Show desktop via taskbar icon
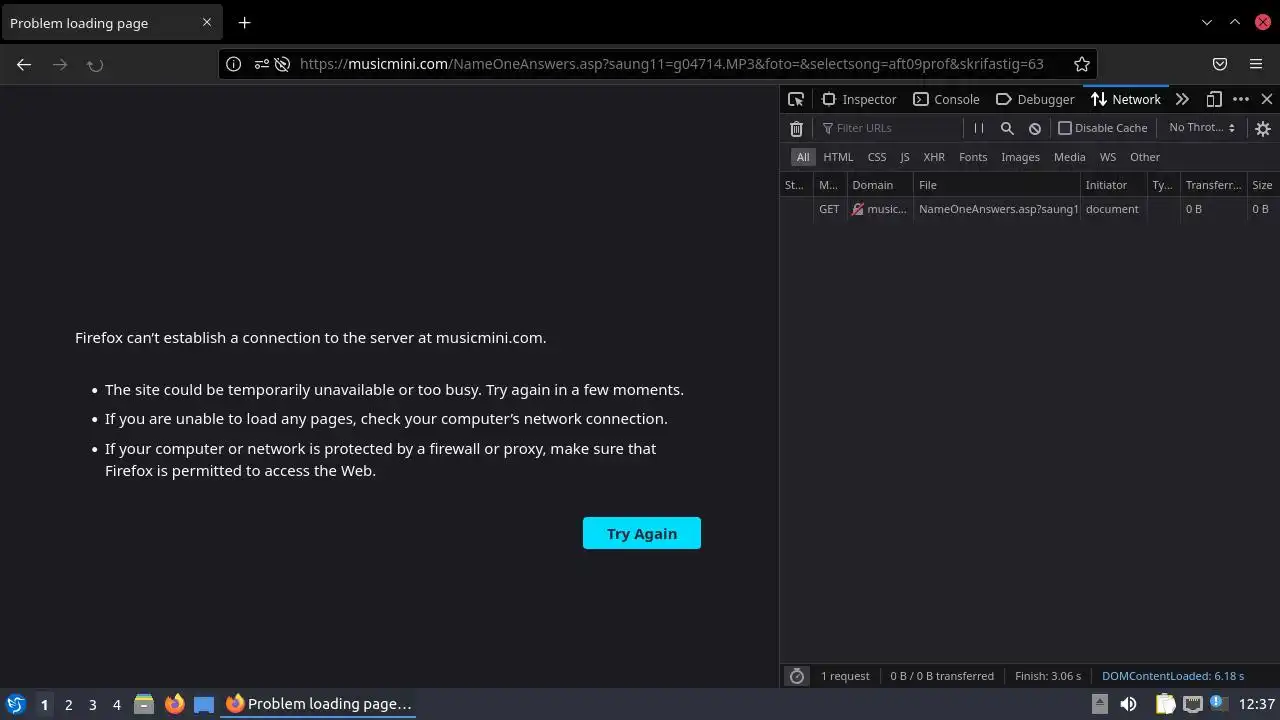Image resolution: width=1280 pixels, height=720 pixels. click(x=204, y=704)
